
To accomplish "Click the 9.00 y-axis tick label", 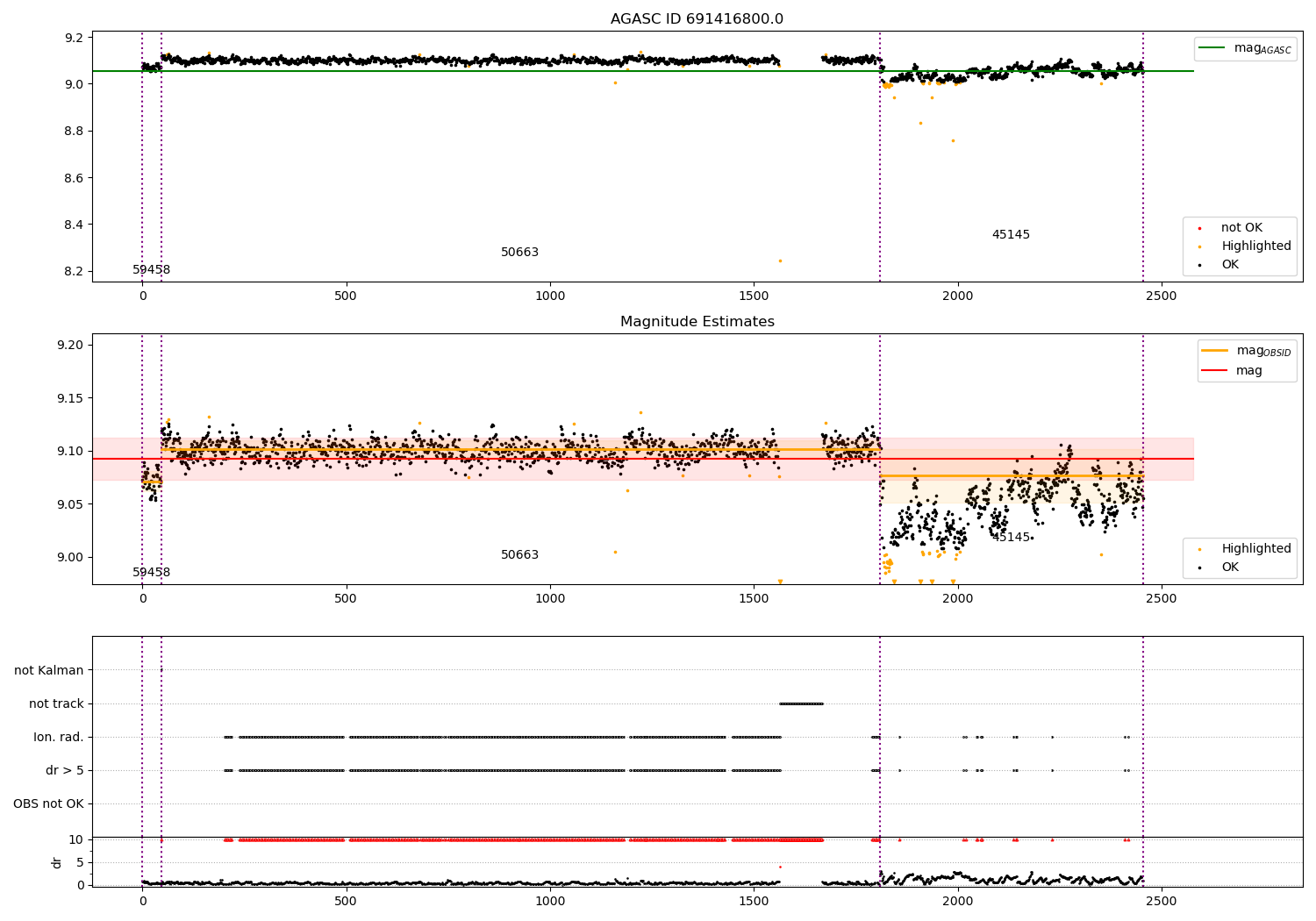I will pos(70,558).
